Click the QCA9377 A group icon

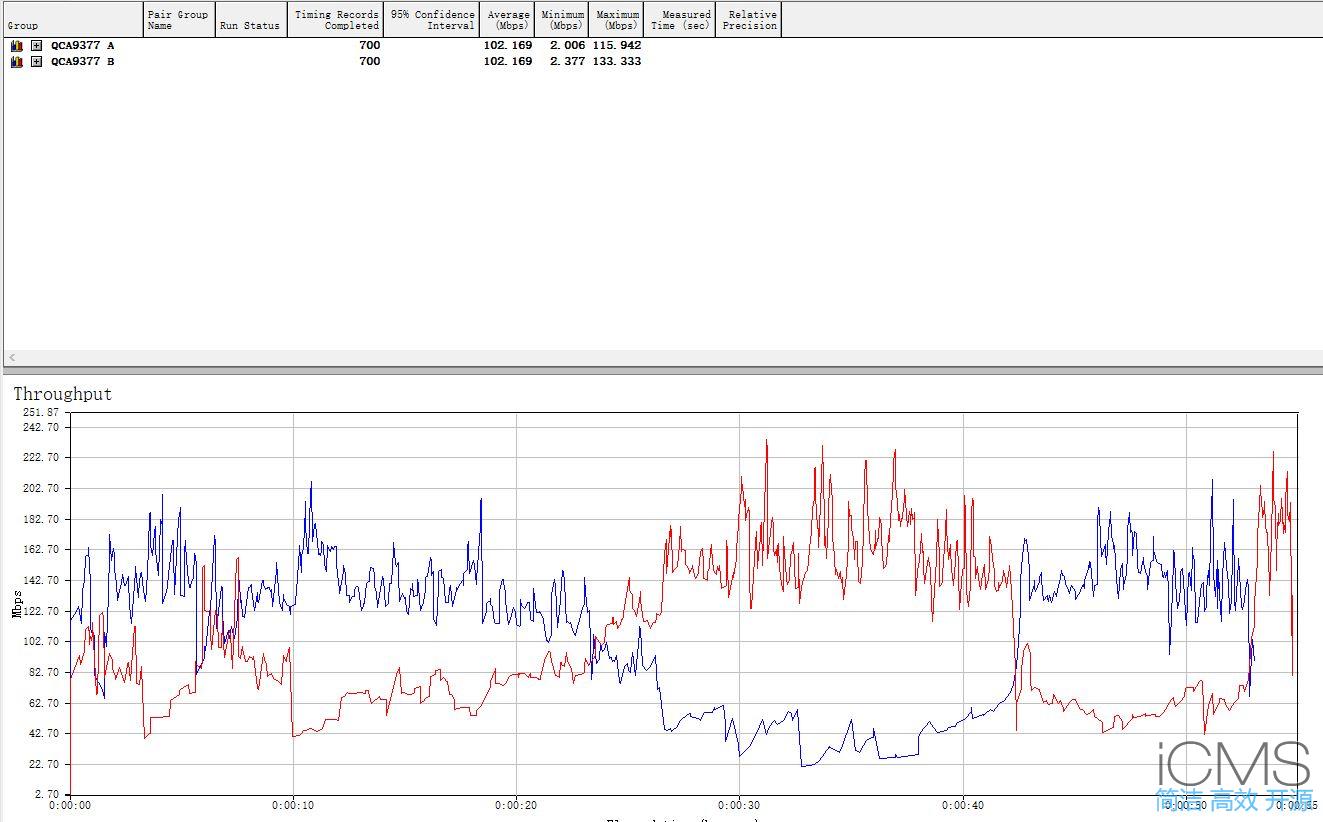(16, 45)
